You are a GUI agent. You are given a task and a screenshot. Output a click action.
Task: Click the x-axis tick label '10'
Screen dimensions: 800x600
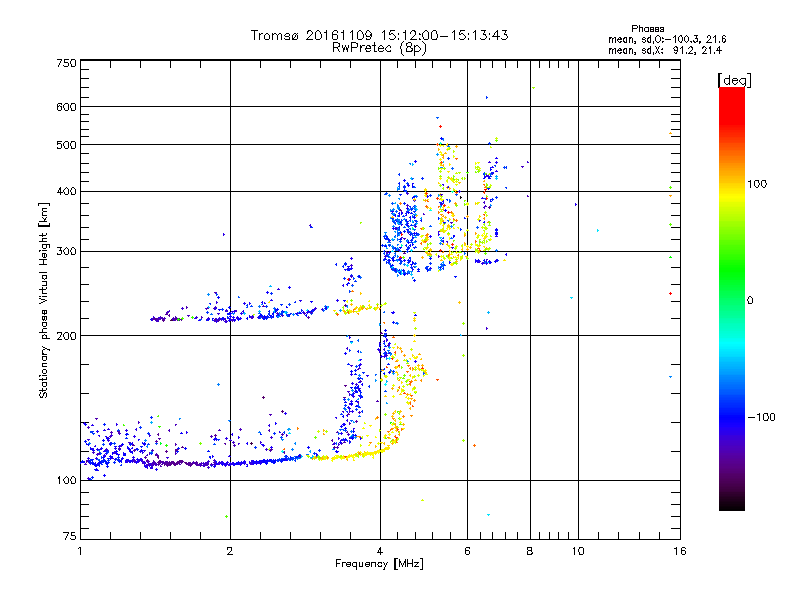pos(578,551)
